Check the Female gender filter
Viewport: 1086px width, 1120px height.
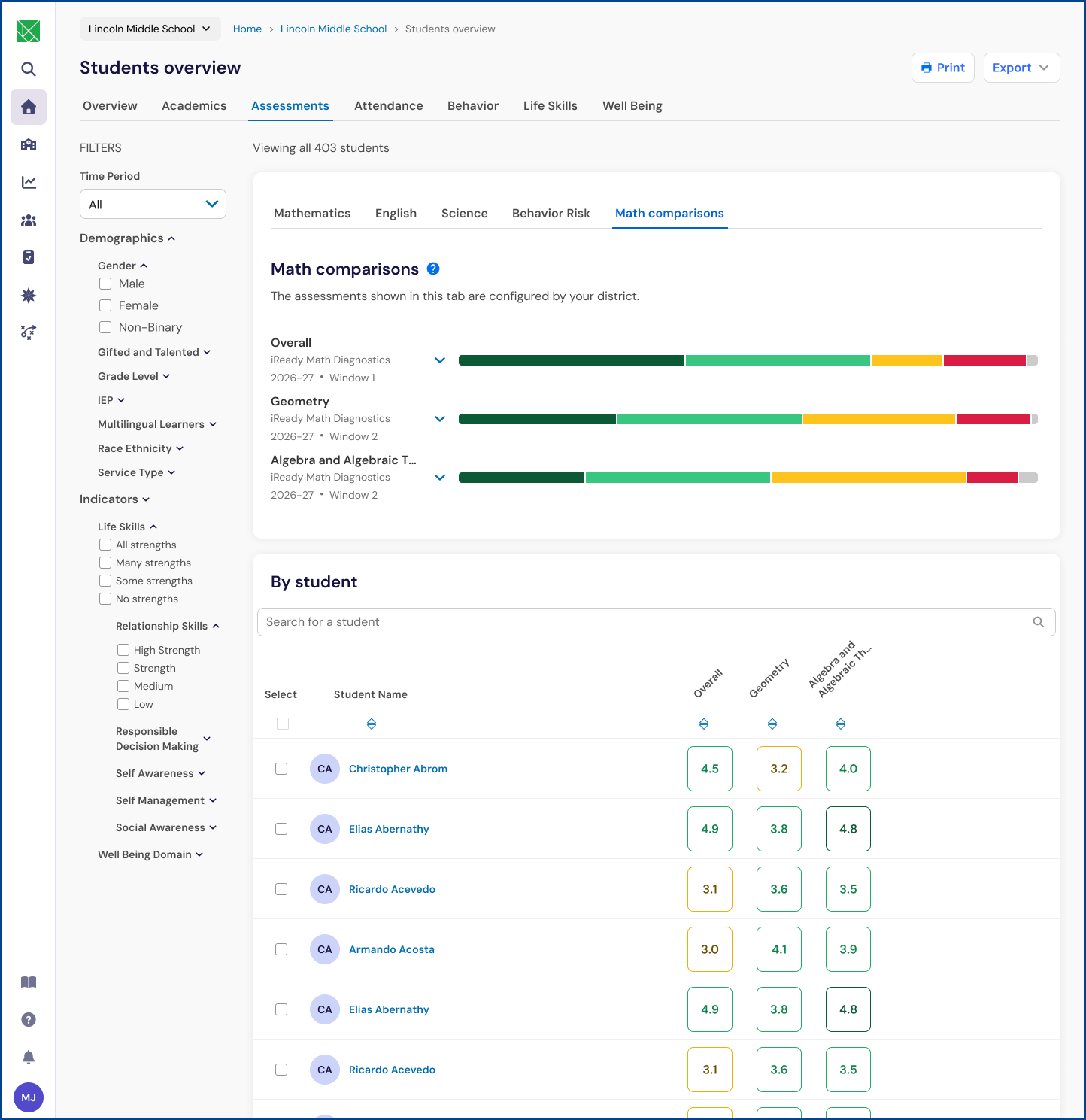105,305
